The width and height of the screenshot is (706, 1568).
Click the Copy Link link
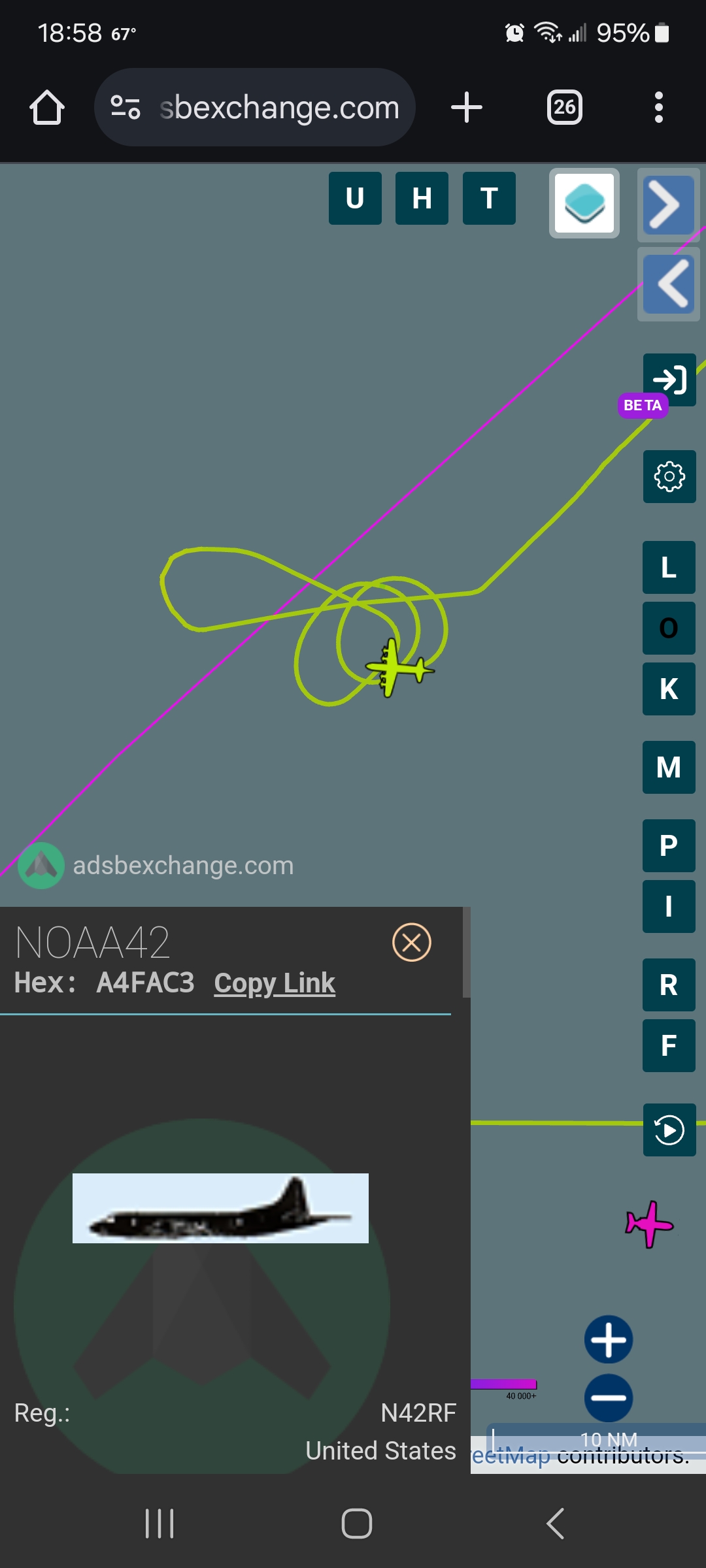[275, 983]
